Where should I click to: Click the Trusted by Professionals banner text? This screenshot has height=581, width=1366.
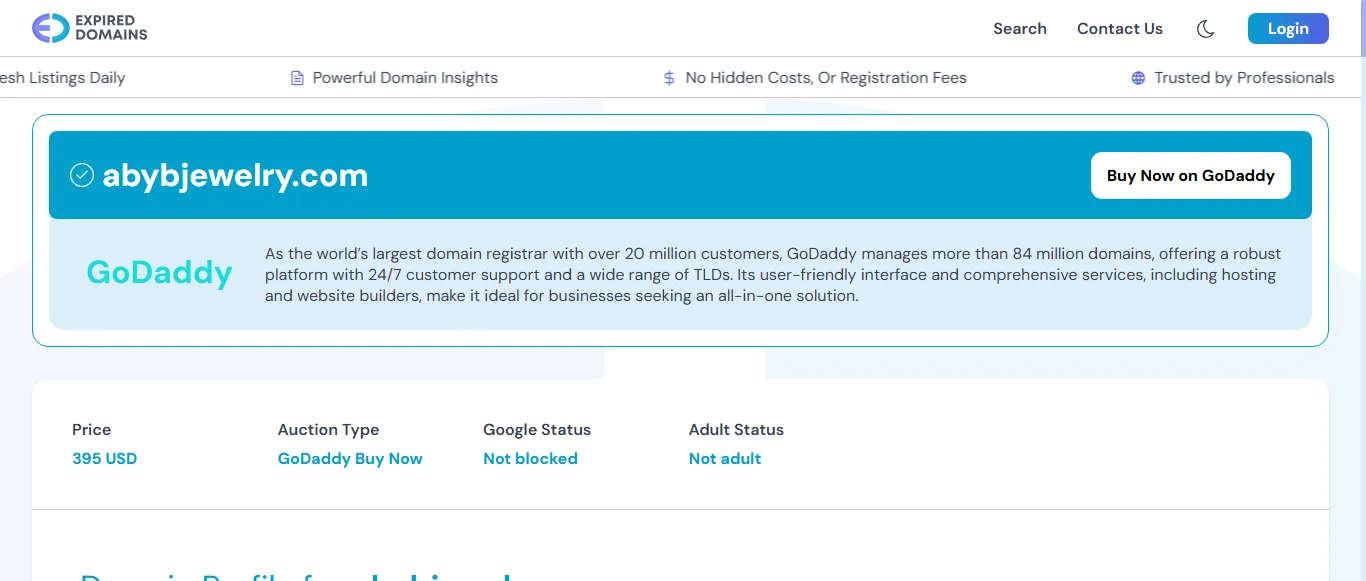(x=1244, y=78)
